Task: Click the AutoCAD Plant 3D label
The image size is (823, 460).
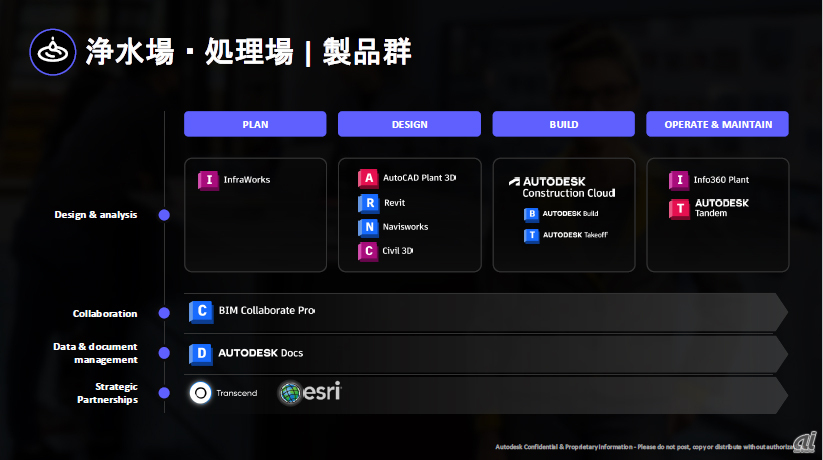Action: [x=419, y=178]
